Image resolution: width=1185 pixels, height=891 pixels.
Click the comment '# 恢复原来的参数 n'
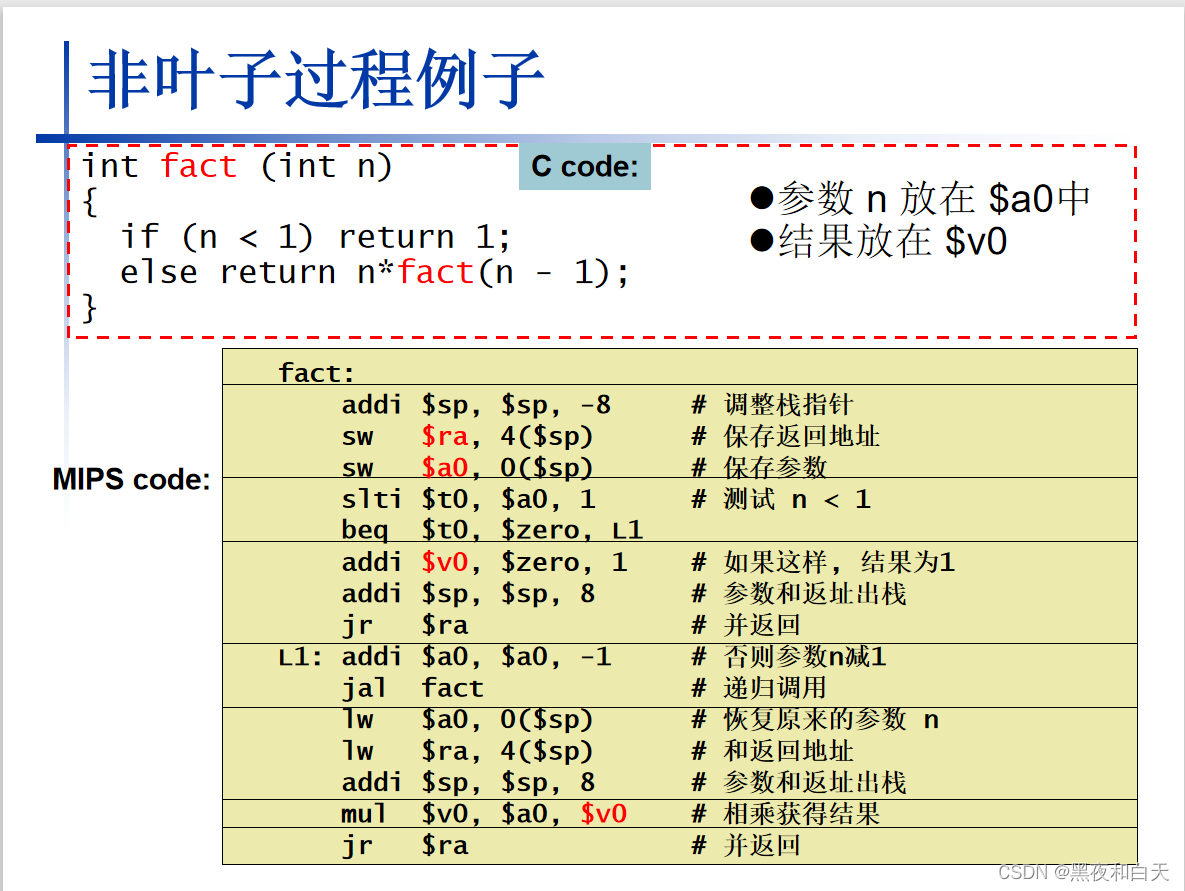pos(815,719)
